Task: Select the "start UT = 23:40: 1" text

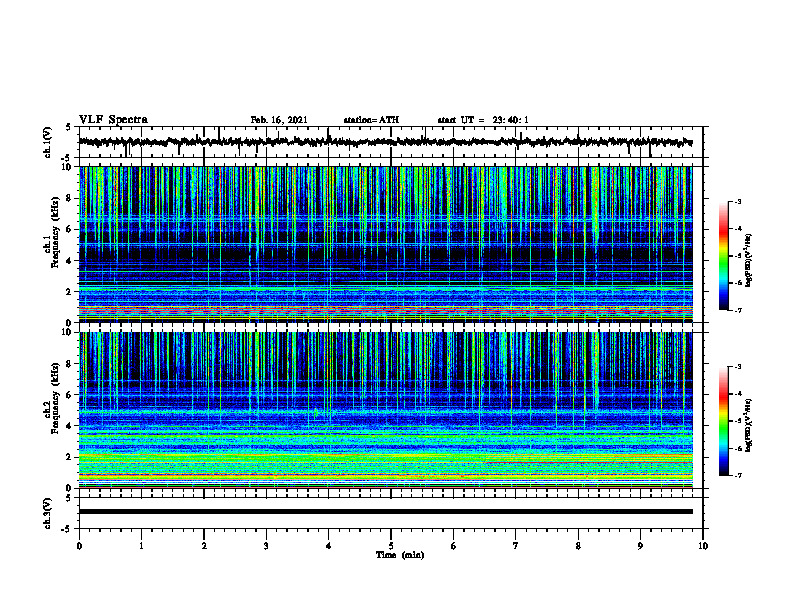Action: coord(483,120)
